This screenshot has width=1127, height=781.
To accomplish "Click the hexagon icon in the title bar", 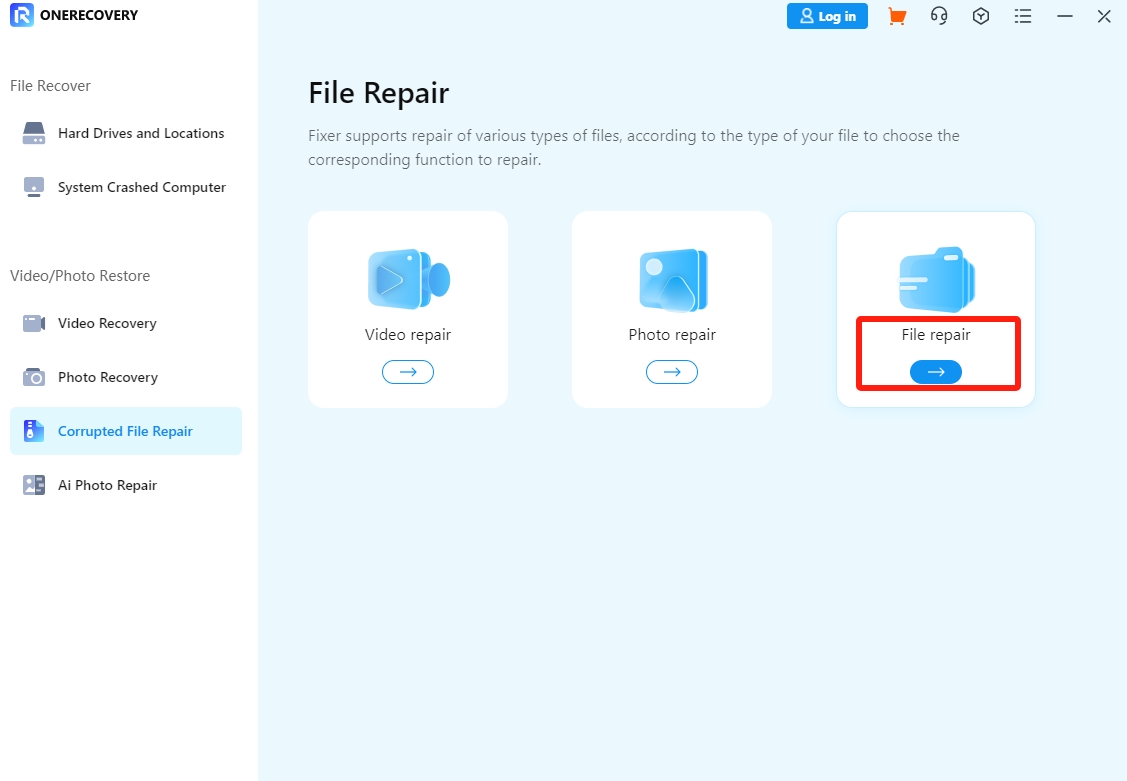I will pos(981,16).
